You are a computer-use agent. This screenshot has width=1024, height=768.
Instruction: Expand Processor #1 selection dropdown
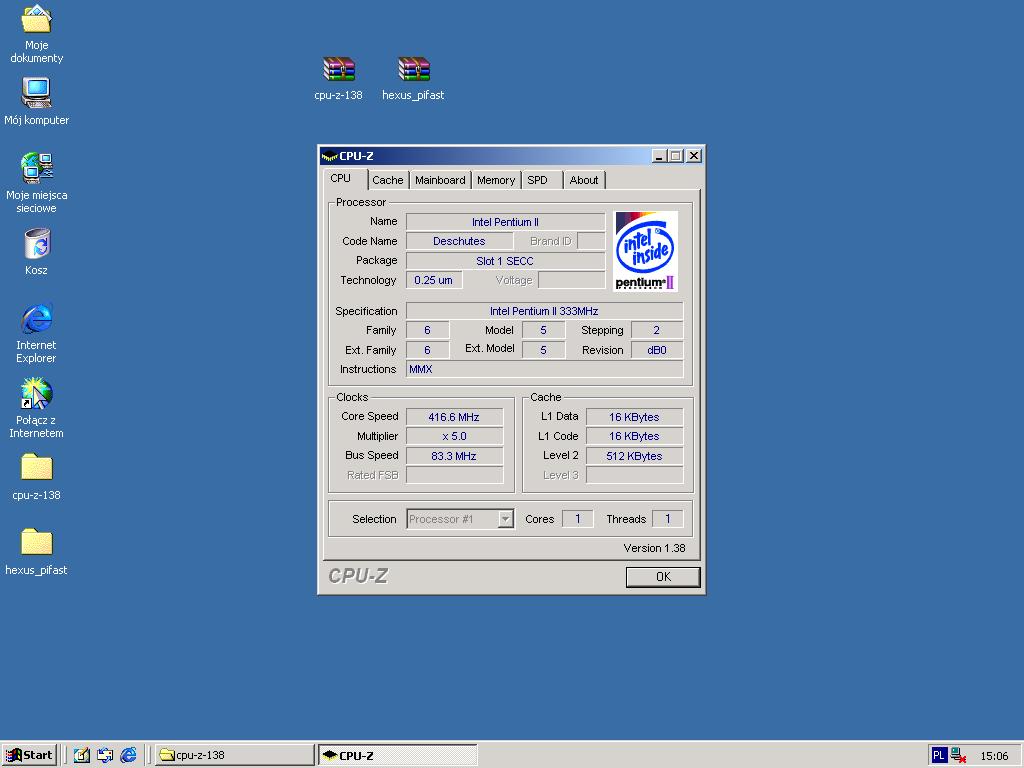(x=505, y=519)
